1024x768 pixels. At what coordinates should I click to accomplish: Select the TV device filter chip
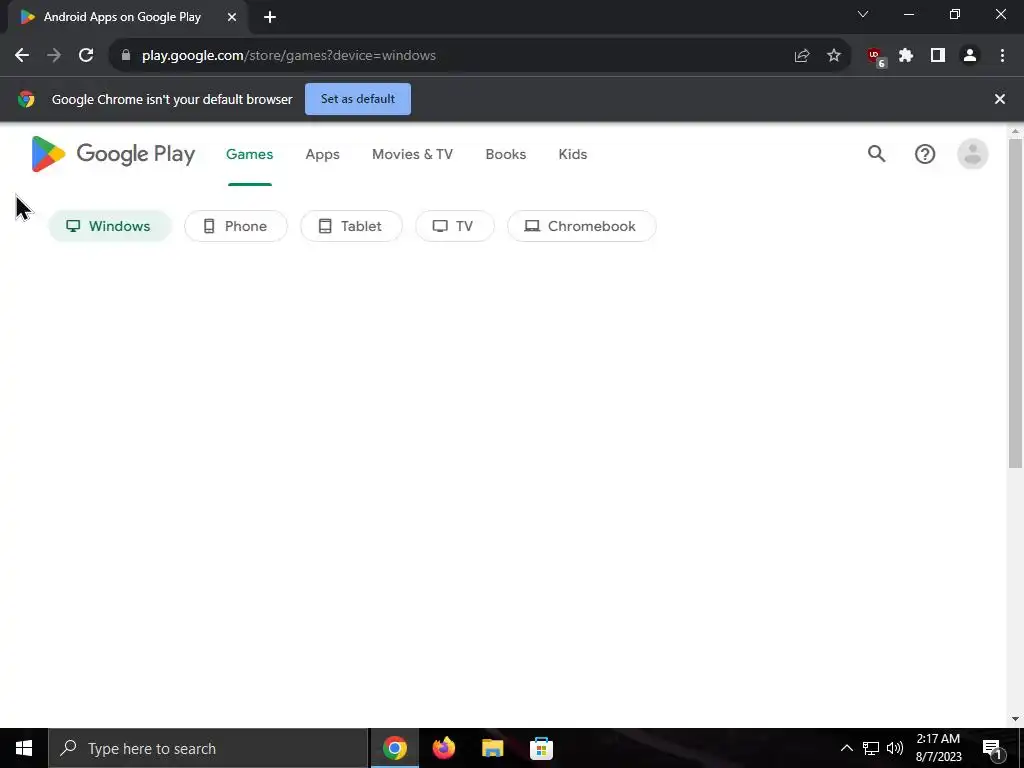455,226
